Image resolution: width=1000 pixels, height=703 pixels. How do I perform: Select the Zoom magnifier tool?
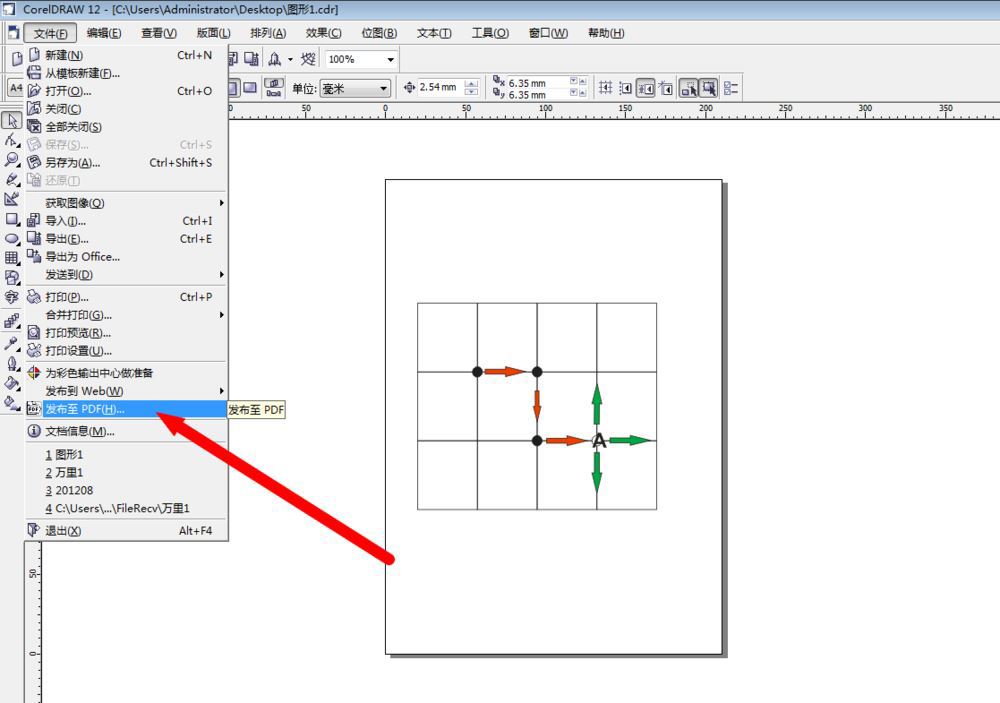click(12, 160)
